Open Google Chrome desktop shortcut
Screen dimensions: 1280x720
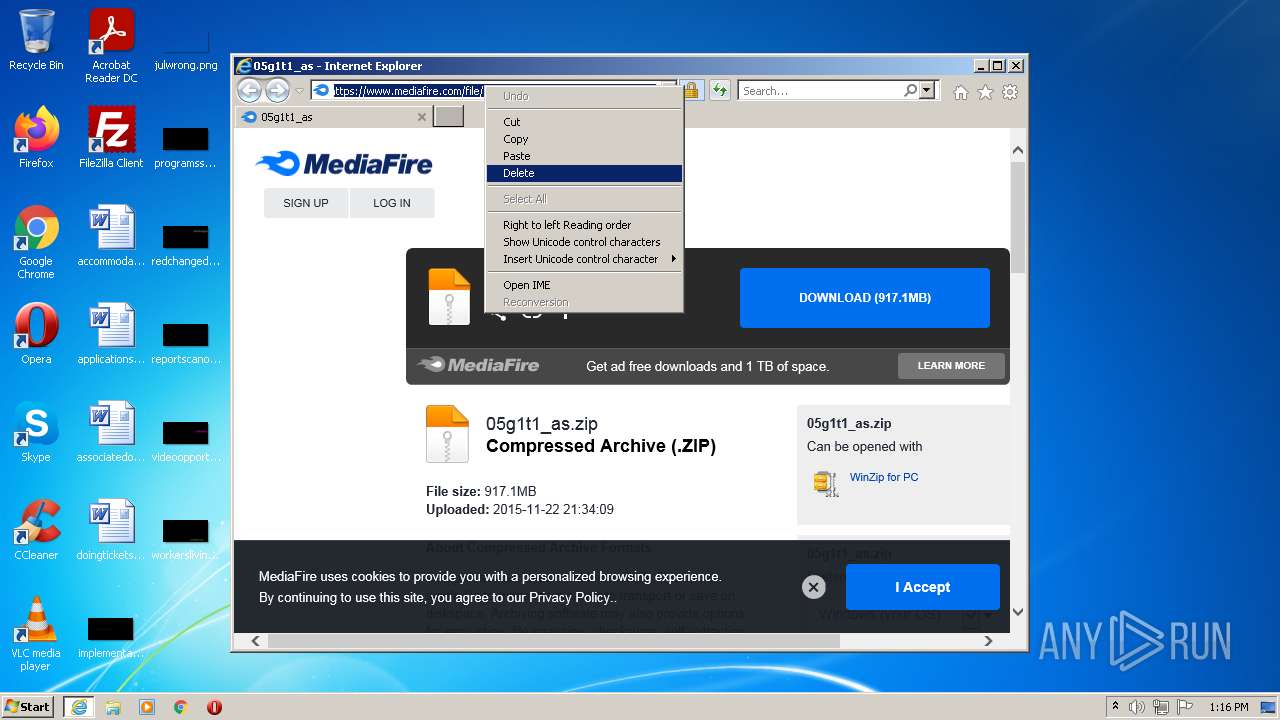tap(36, 242)
